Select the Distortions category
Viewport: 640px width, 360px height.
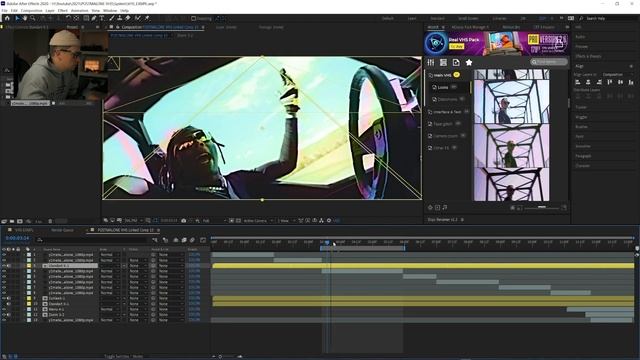(447, 99)
